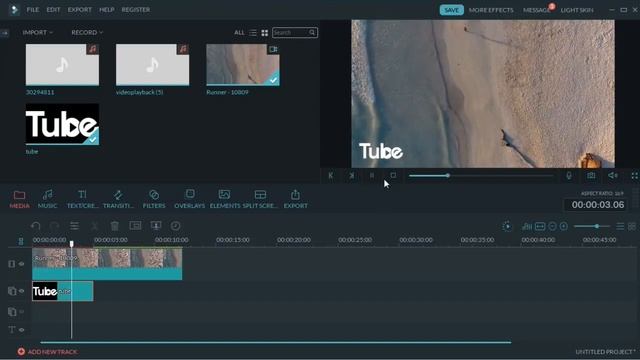Select the 30294811 audio thumbnail
640x360 pixels.
pos(62,65)
